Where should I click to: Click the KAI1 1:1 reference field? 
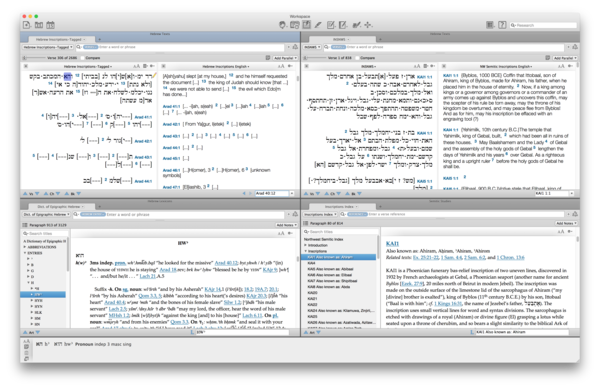pos(551,193)
